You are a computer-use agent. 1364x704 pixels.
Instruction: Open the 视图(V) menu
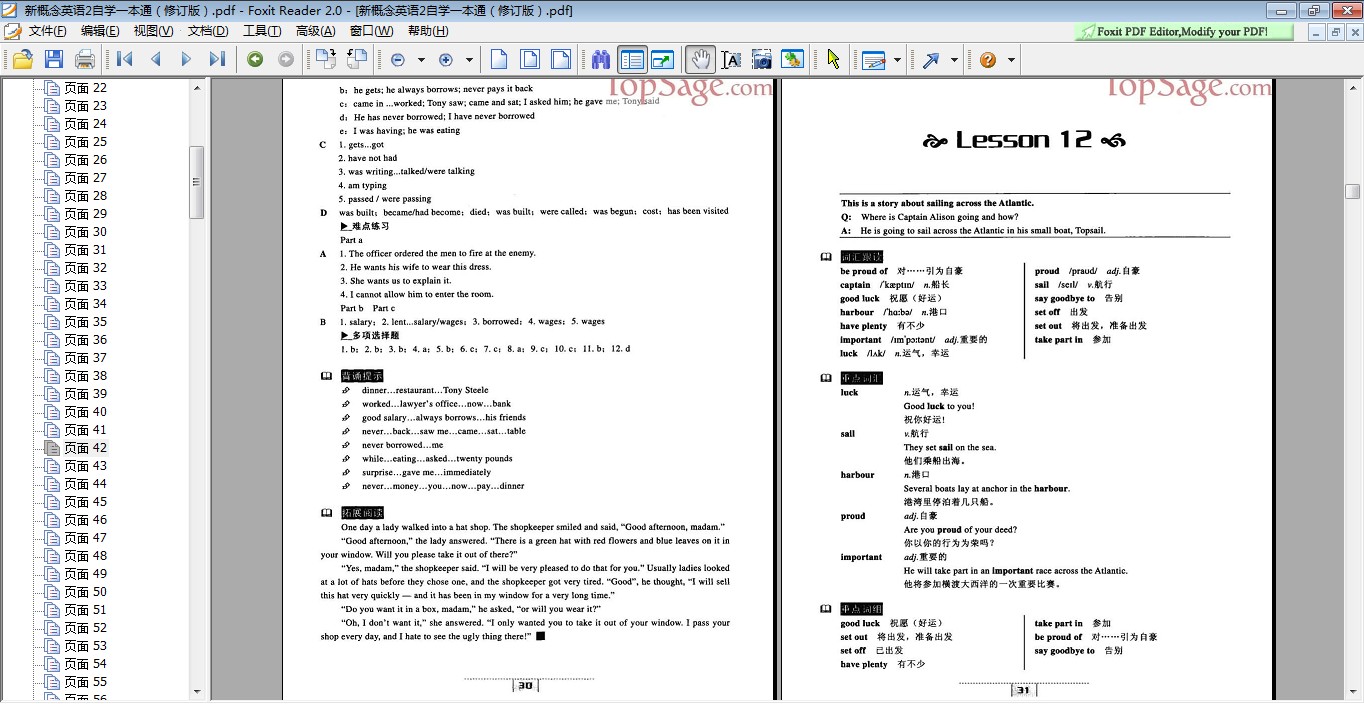tap(153, 31)
